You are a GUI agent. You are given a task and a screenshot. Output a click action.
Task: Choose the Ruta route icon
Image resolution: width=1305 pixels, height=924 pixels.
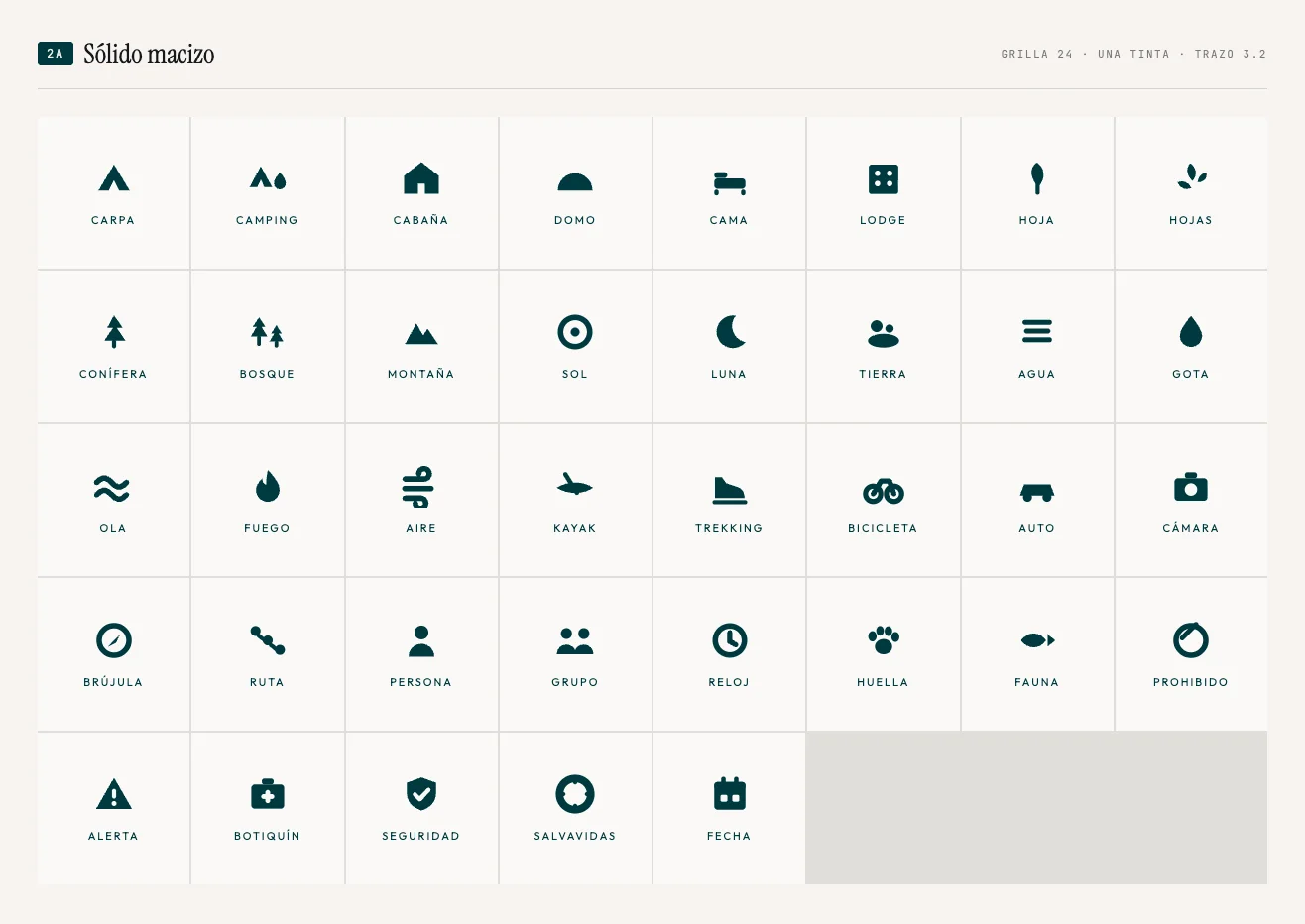[x=268, y=640]
